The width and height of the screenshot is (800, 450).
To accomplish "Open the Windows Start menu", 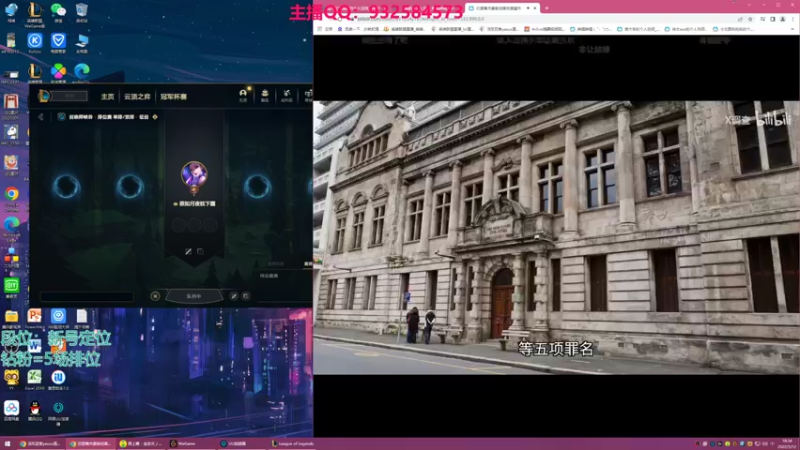I will click(7, 444).
